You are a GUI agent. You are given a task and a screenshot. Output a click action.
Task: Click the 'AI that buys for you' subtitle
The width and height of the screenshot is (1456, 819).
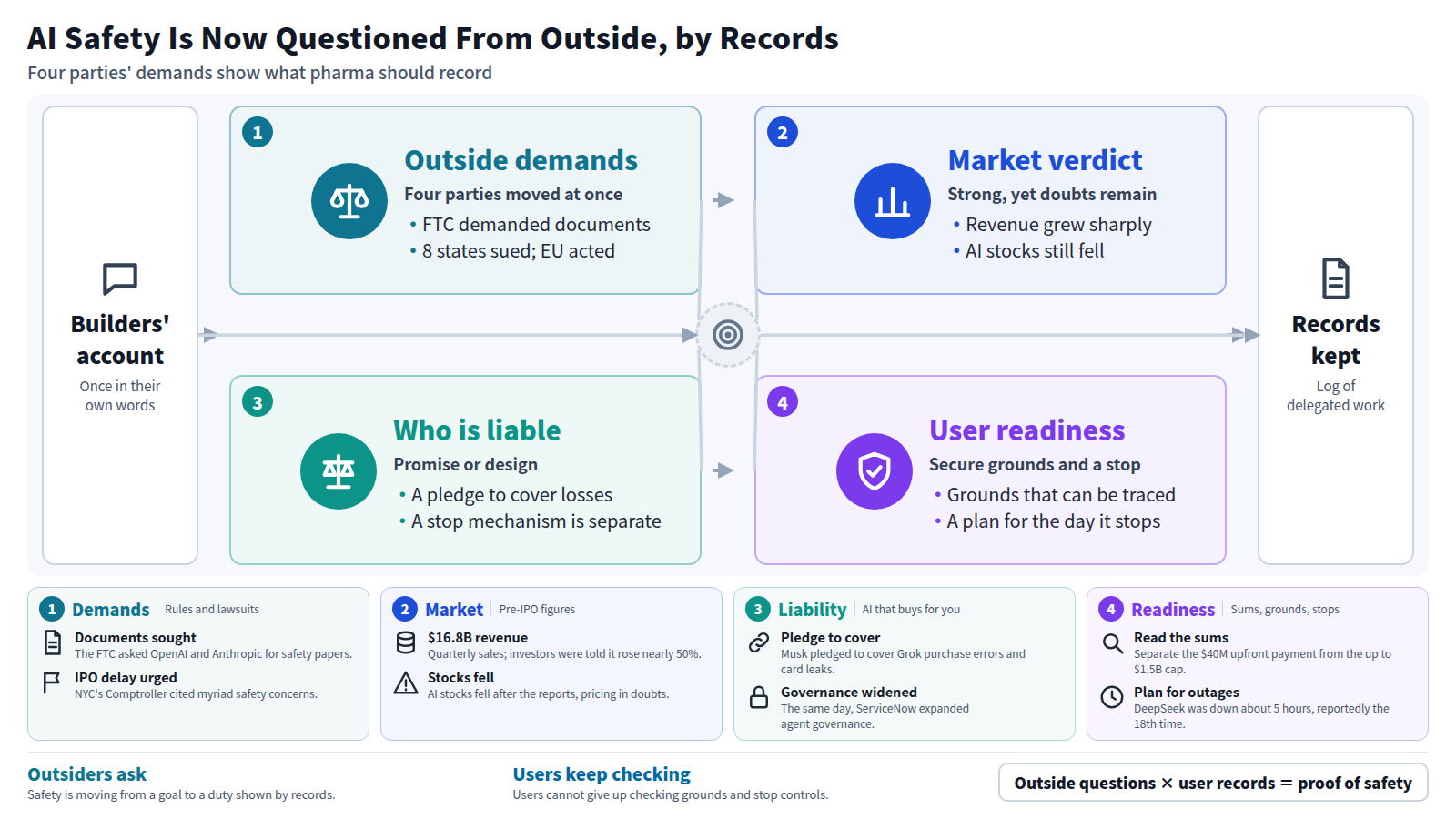911,610
